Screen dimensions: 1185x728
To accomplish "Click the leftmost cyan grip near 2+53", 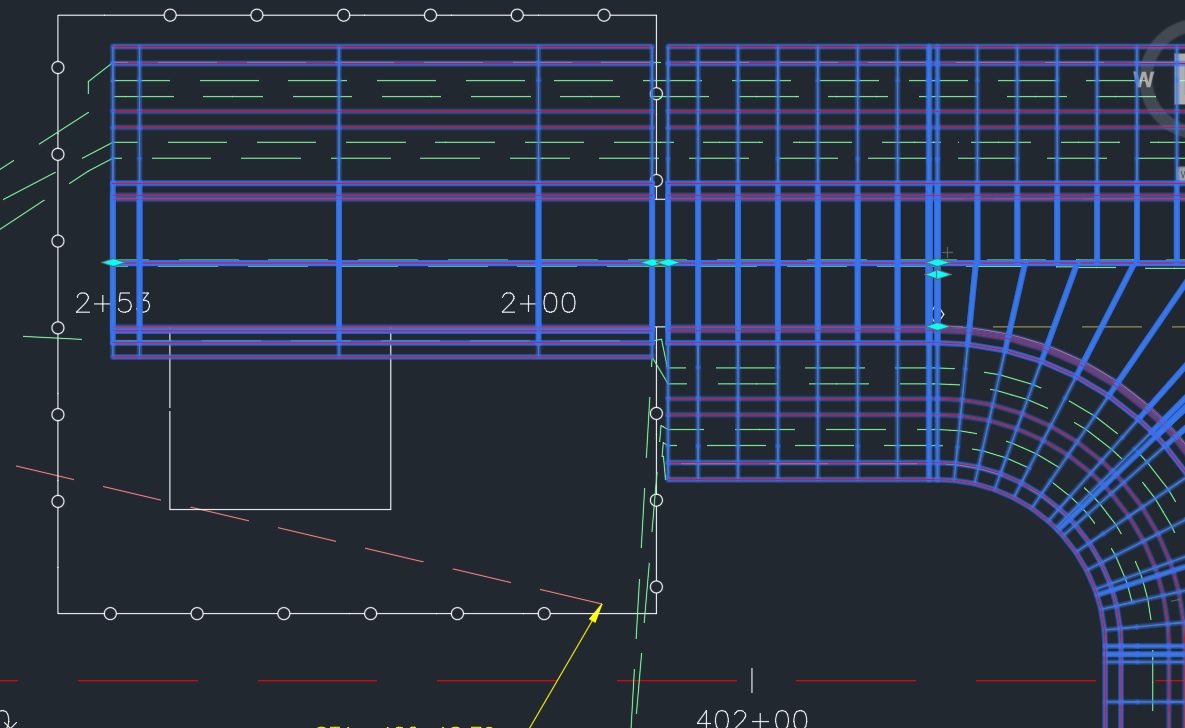I will pyautogui.click(x=114, y=262).
